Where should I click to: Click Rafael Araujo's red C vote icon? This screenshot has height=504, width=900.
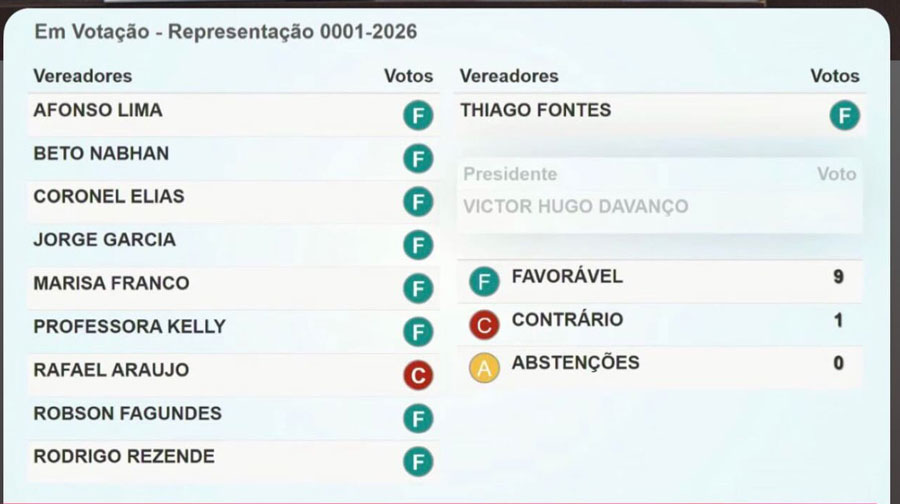(417, 375)
